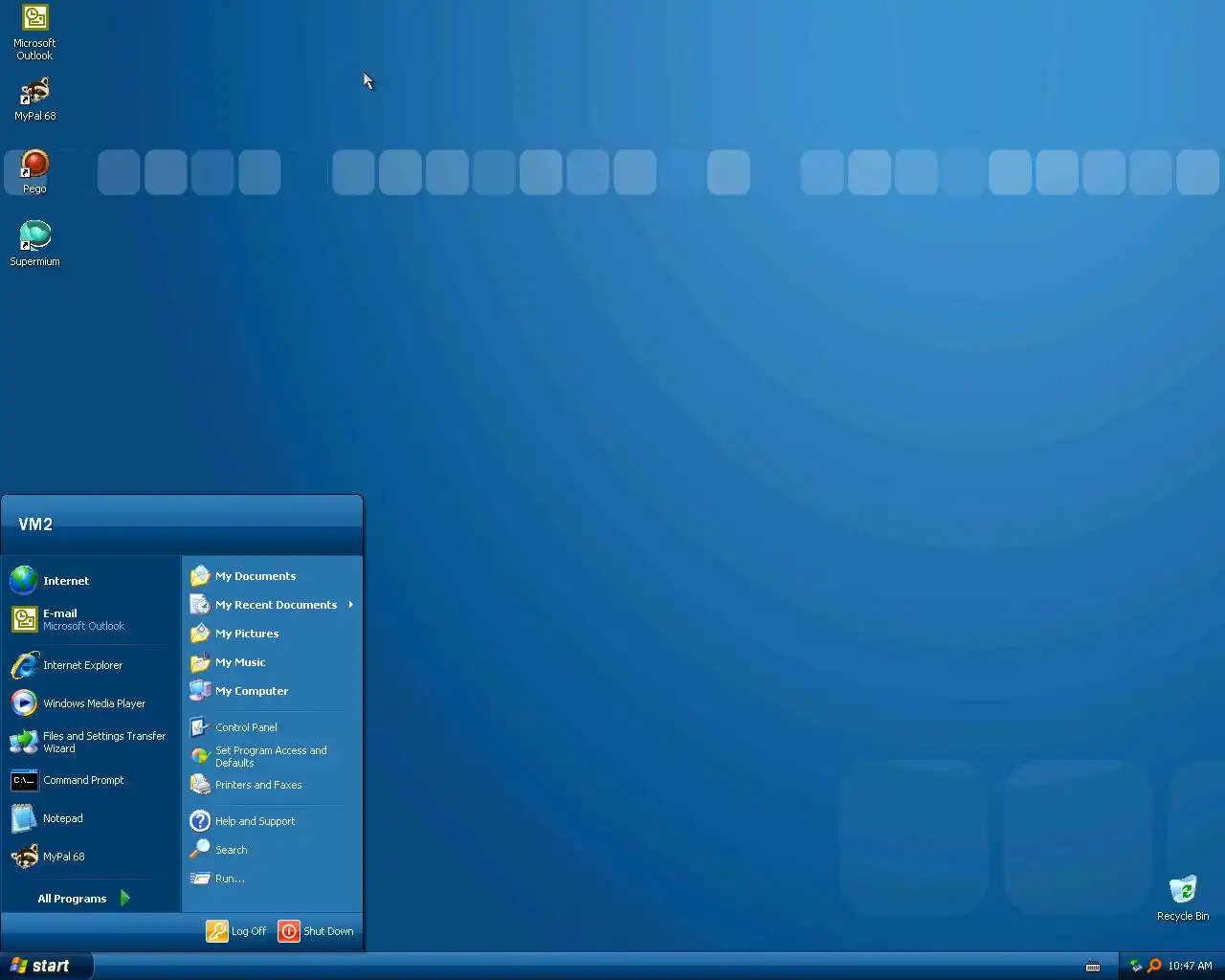
Task: Open My Music folder
Action: tap(272, 662)
